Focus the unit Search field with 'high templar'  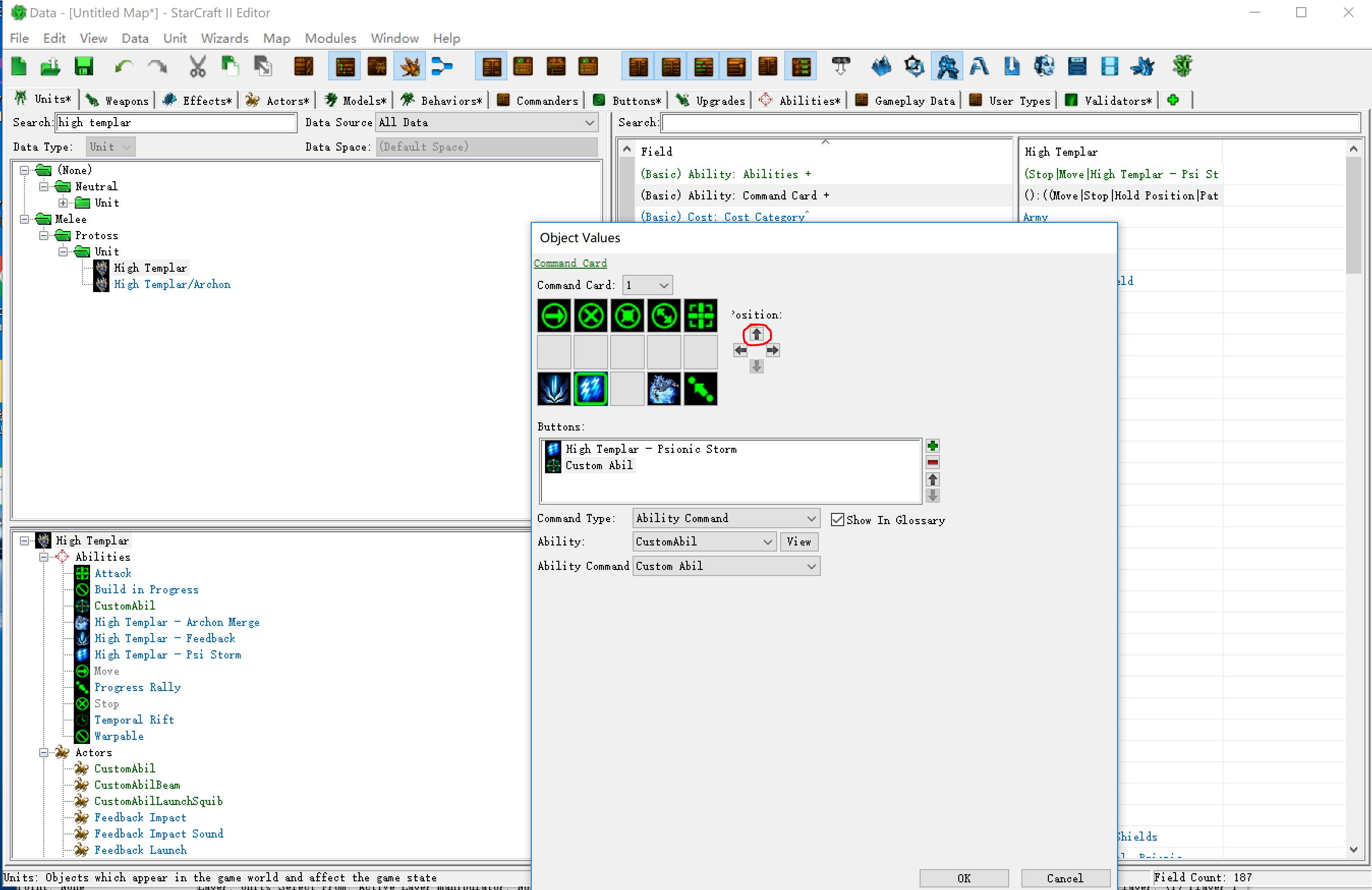tap(177, 122)
